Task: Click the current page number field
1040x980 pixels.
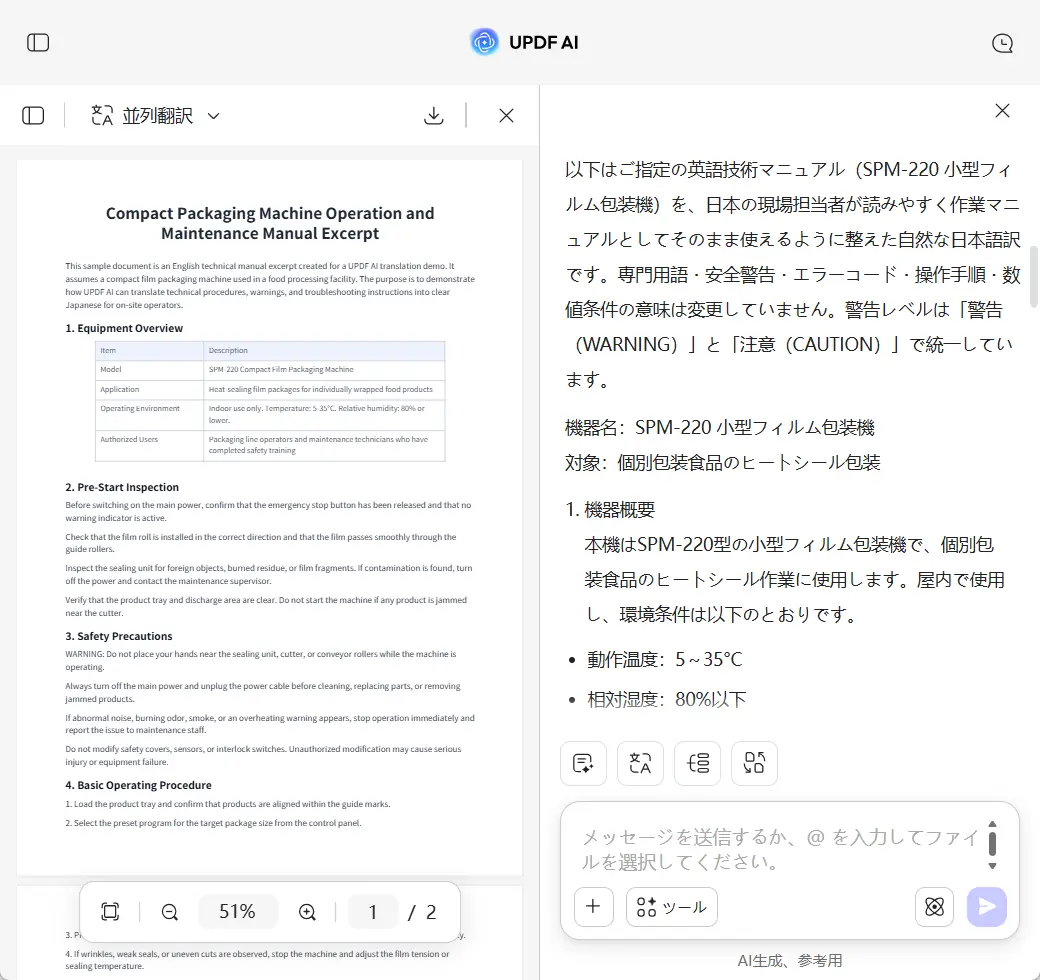Action: point(373,912)
